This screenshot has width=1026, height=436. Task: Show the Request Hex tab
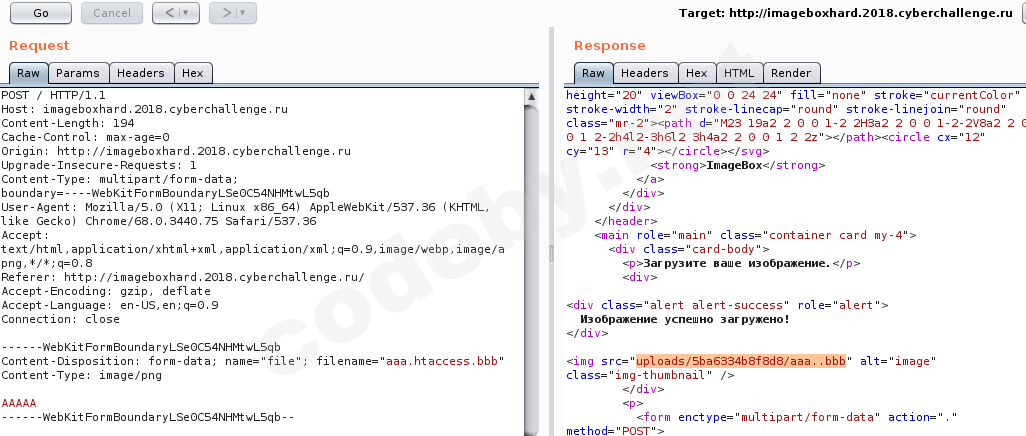(x=192, y=73)
